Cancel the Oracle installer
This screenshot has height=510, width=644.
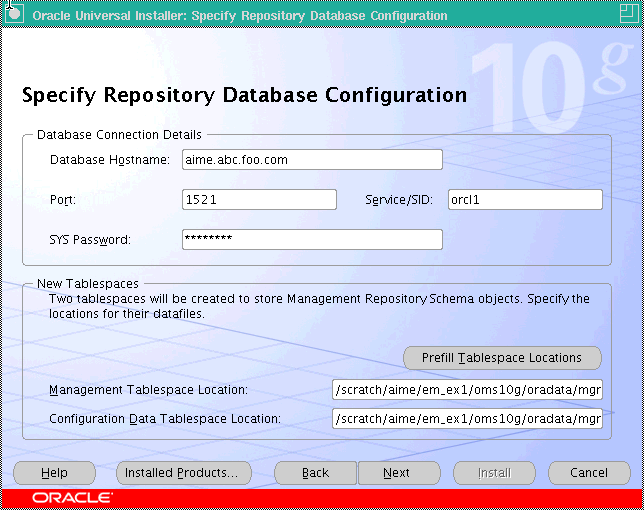click(589, 473)
